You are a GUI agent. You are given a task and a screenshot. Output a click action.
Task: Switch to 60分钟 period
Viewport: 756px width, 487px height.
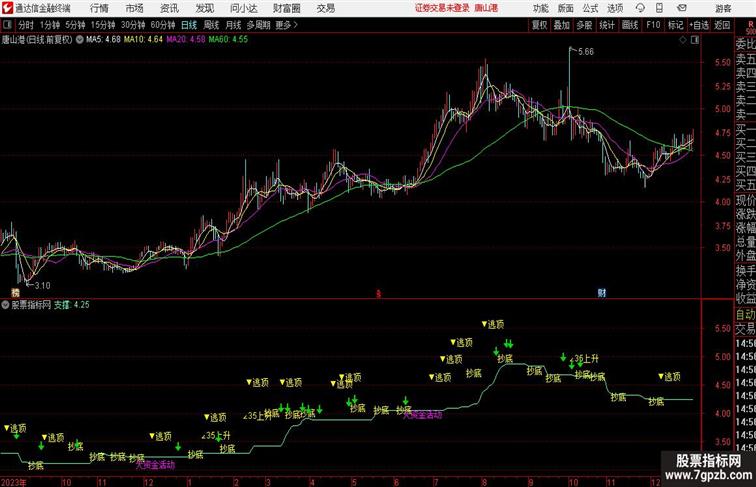tap(163, 25)
